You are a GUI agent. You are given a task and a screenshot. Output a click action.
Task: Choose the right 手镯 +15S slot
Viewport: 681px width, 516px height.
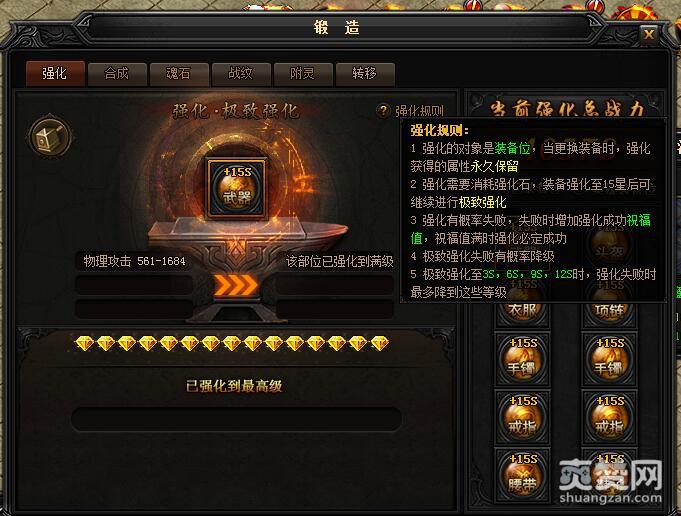tap(609, 359)
